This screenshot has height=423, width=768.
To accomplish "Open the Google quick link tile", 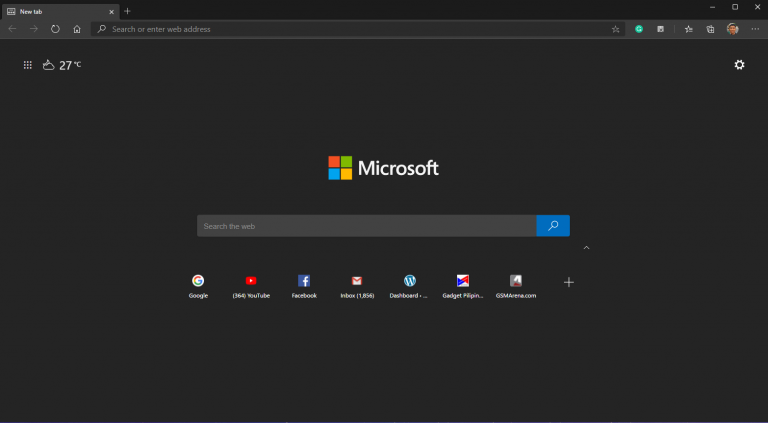I will (x=198, y=286).
